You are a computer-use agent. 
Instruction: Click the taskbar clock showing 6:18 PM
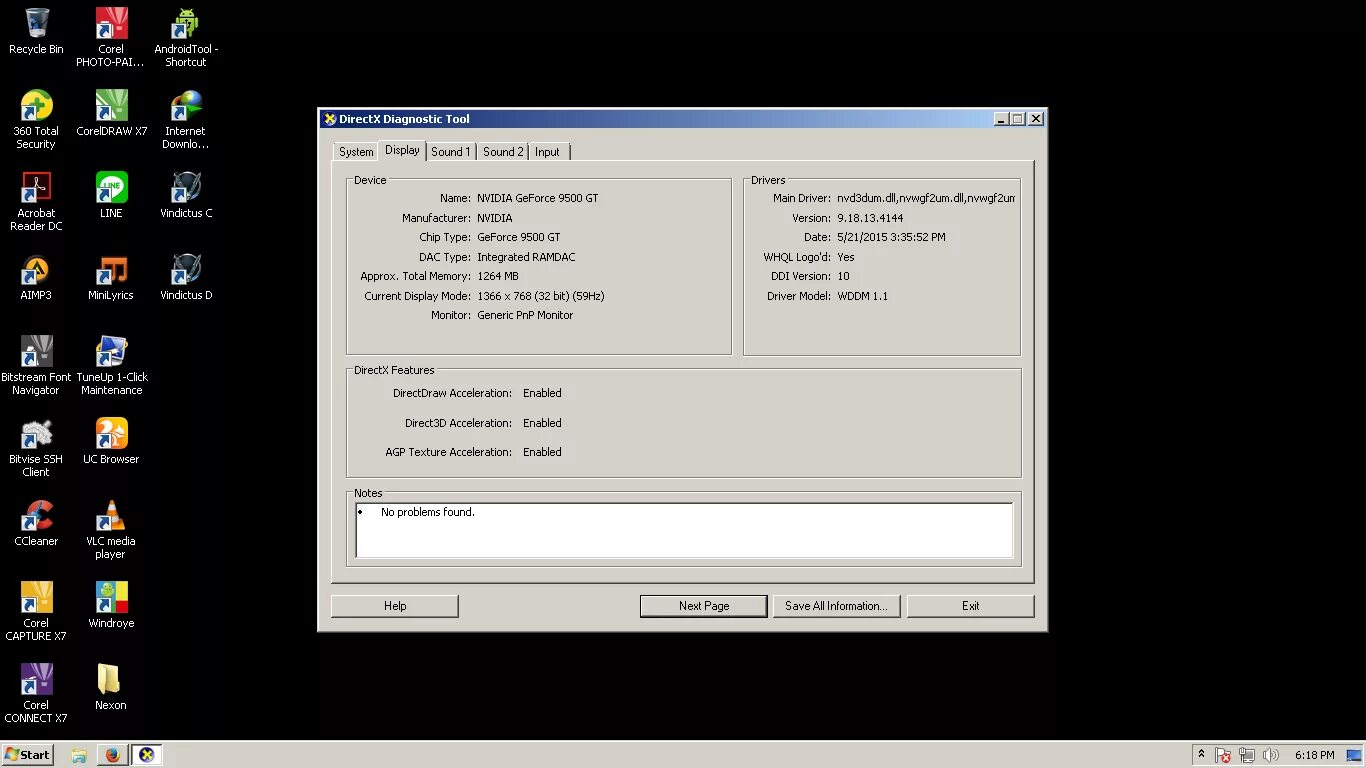(x=1315, y=755)
